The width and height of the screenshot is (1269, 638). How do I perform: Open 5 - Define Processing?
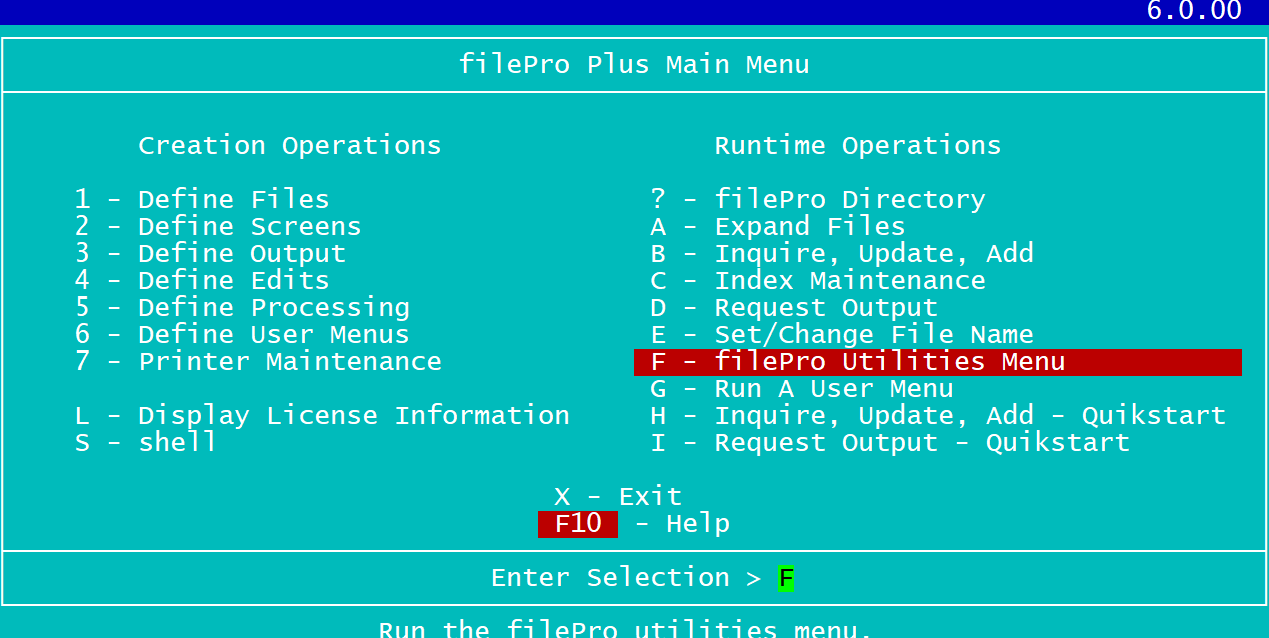pos(242,307)
